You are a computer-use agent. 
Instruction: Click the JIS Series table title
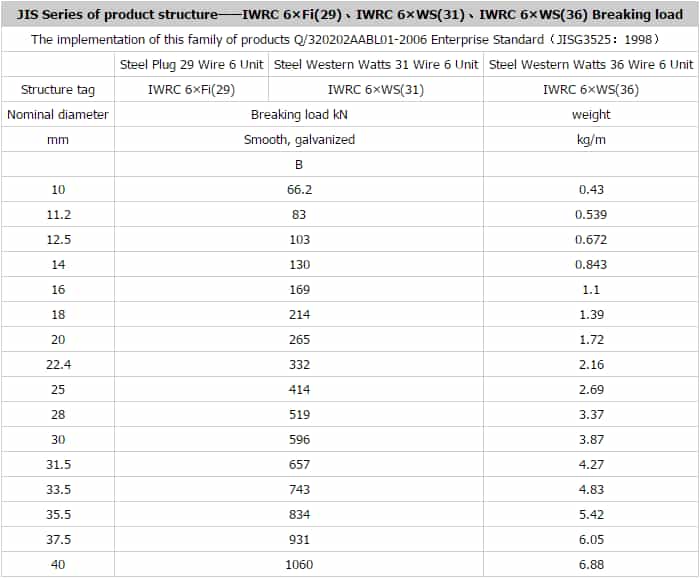coord(350,14)
